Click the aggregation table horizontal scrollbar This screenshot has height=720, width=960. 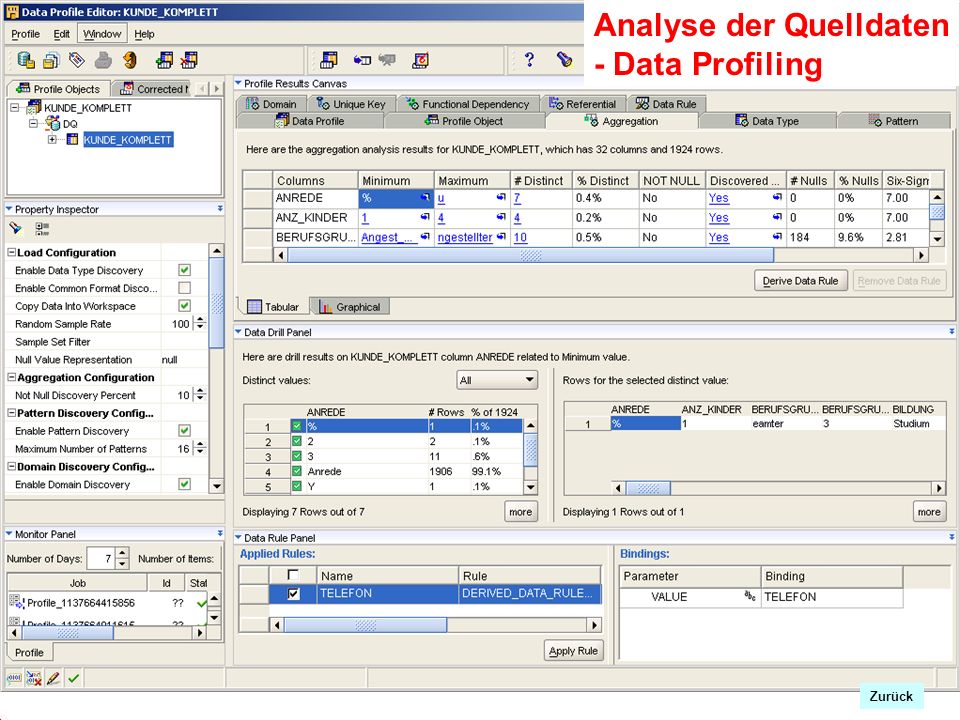(530, 255)
